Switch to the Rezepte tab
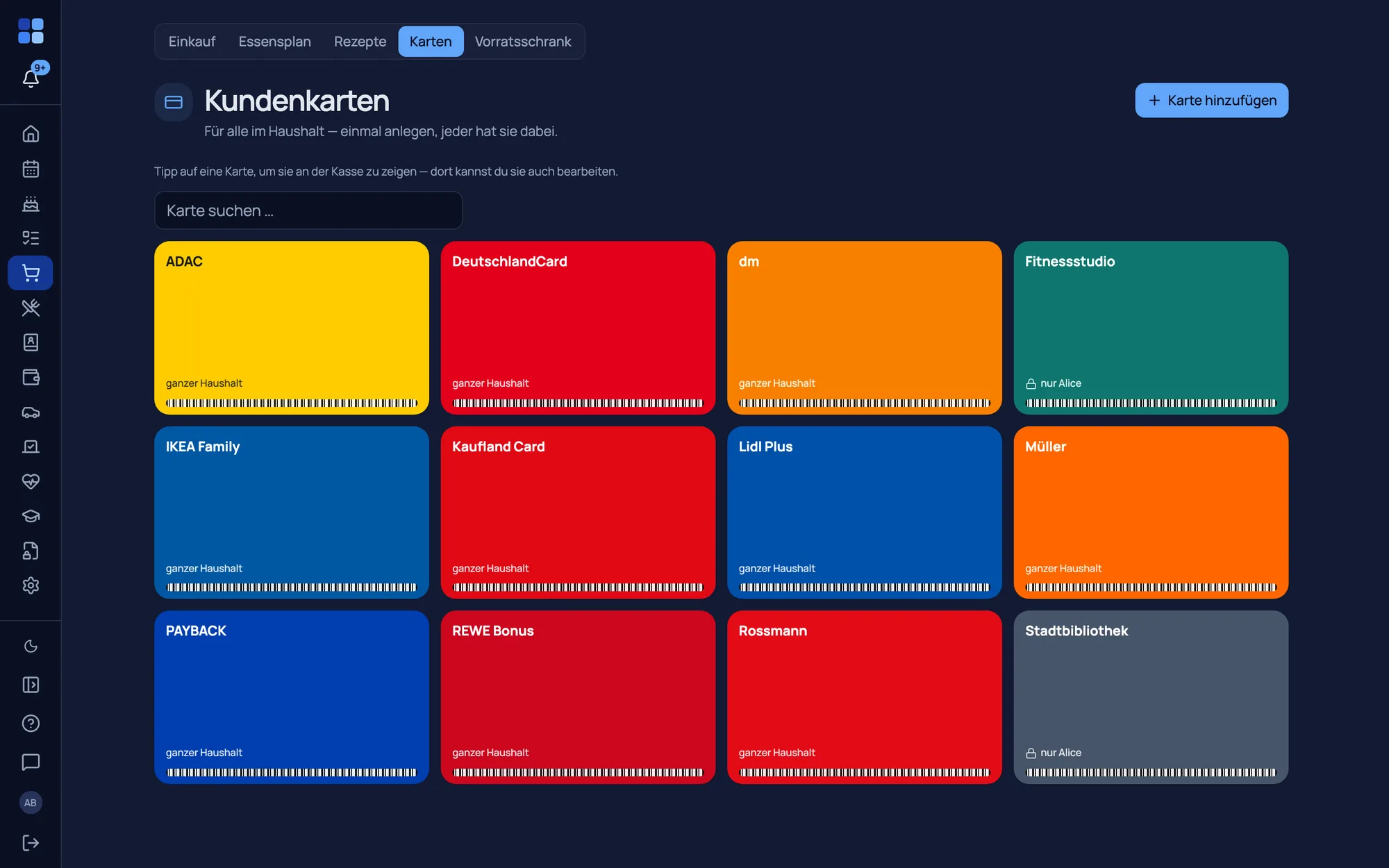Image resolution: width=1389 pixels, height=868 pixels. coord(360,42)
